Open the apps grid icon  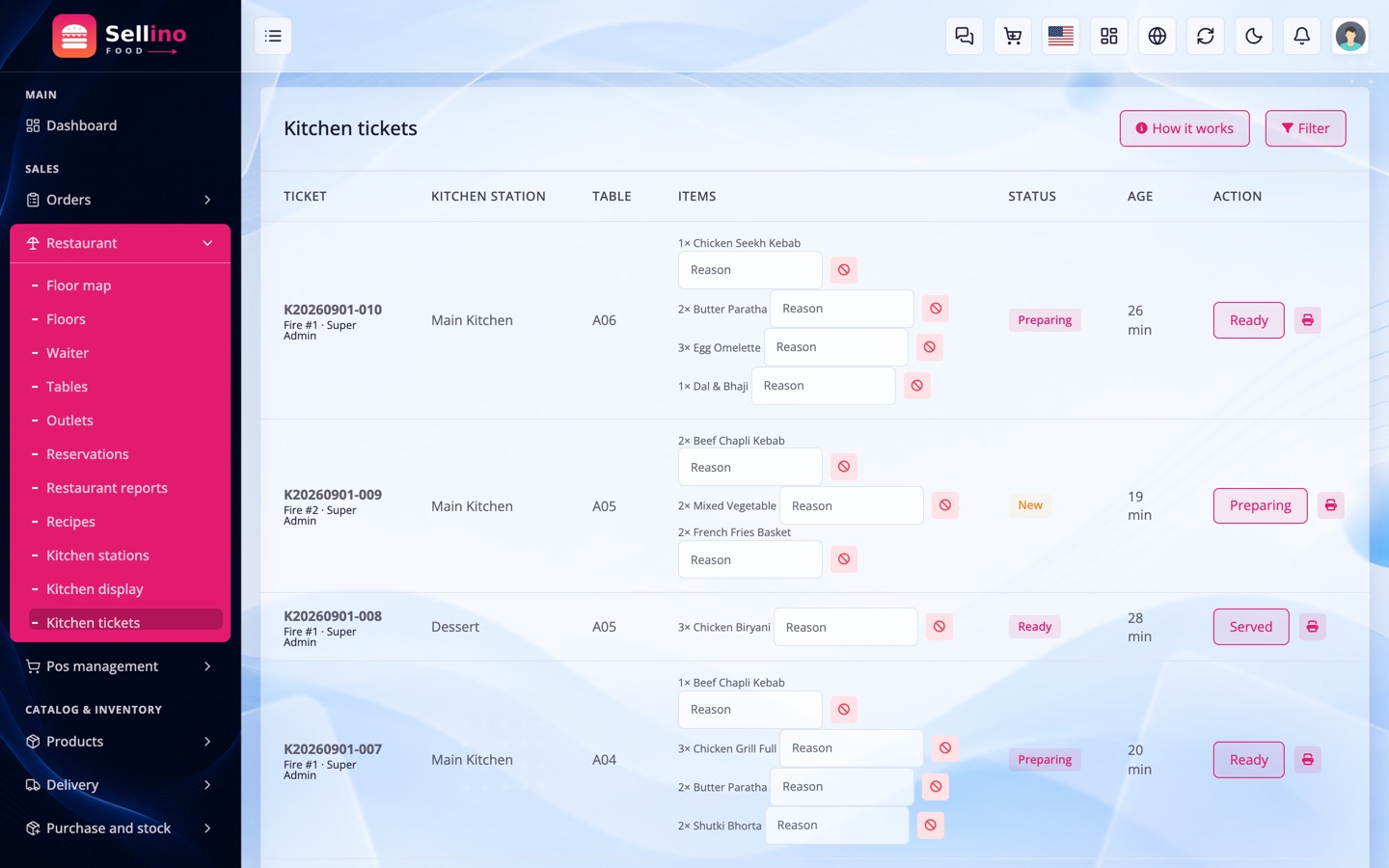tap(1109, 36)
